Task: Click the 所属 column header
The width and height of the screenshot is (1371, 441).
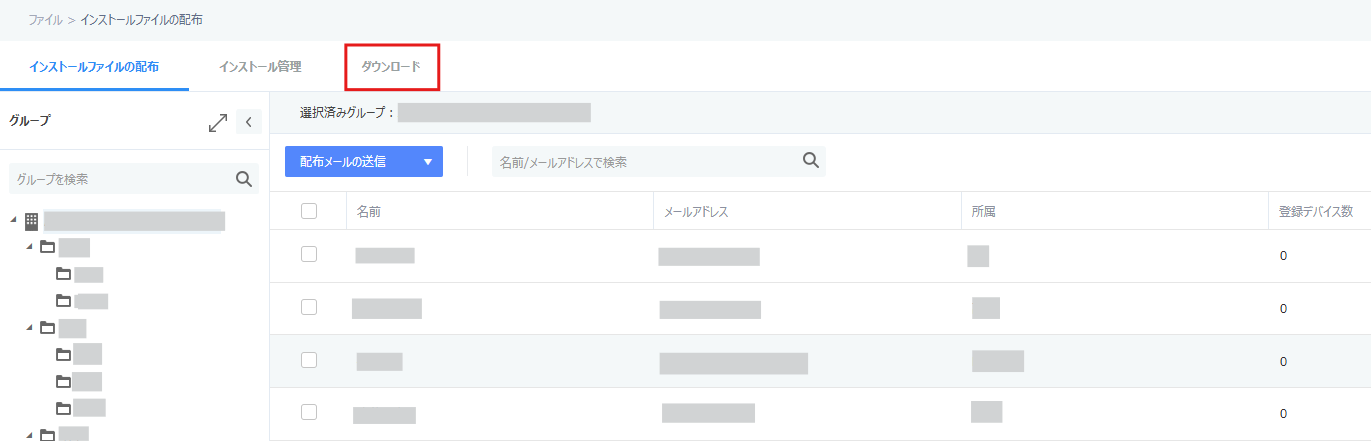Action: click(983, 212)
